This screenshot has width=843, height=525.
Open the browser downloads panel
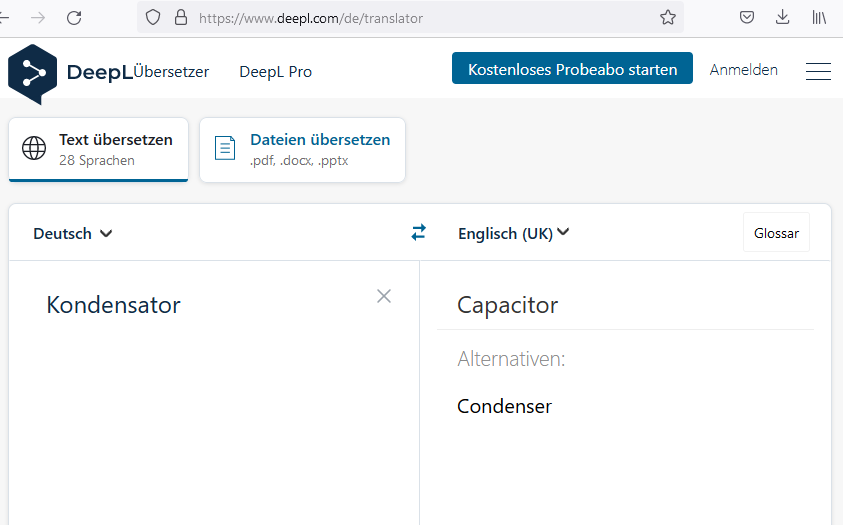click(x=783, y=17)
